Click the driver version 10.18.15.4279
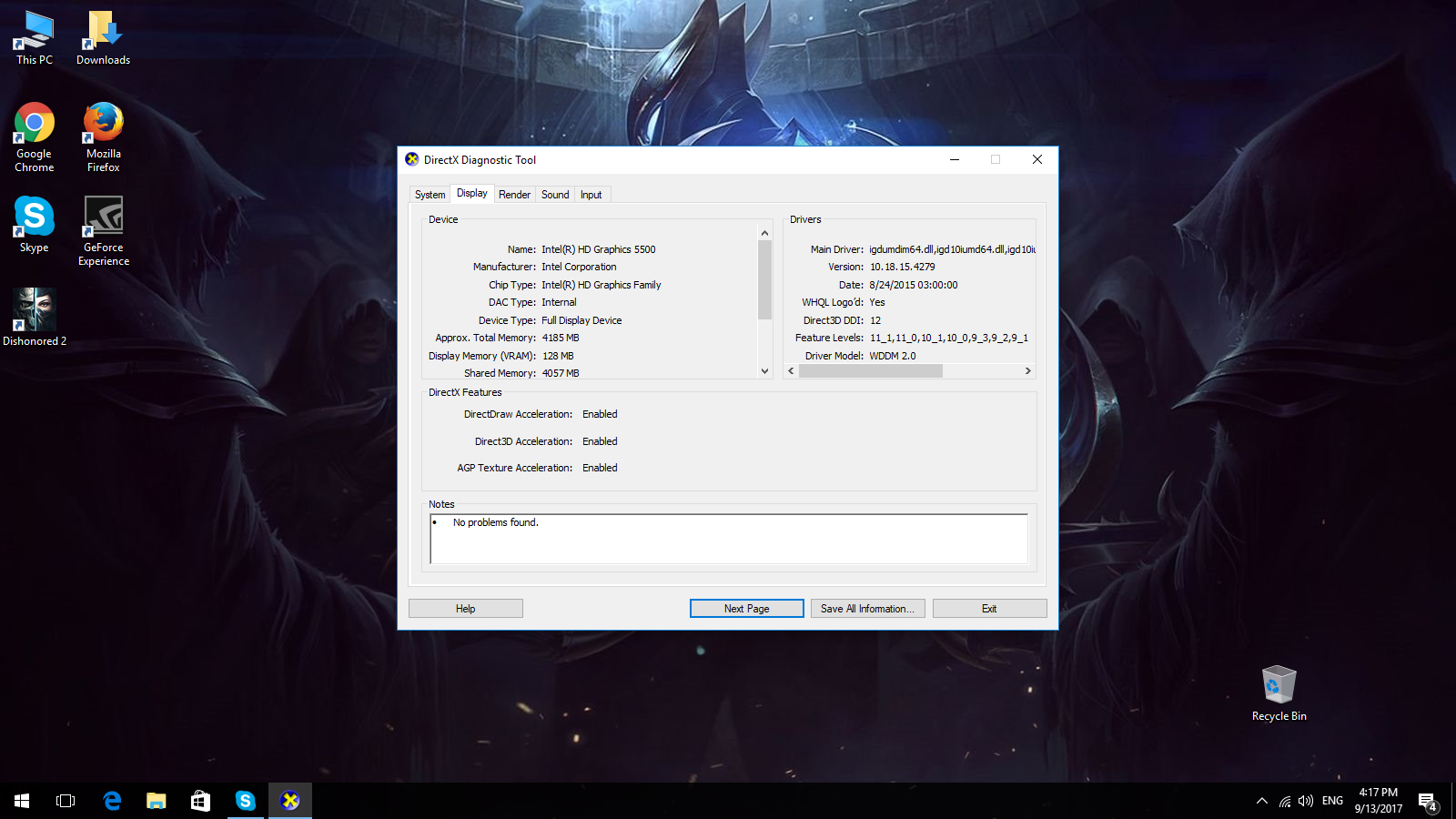1456x819 pixels. (902, 267)
